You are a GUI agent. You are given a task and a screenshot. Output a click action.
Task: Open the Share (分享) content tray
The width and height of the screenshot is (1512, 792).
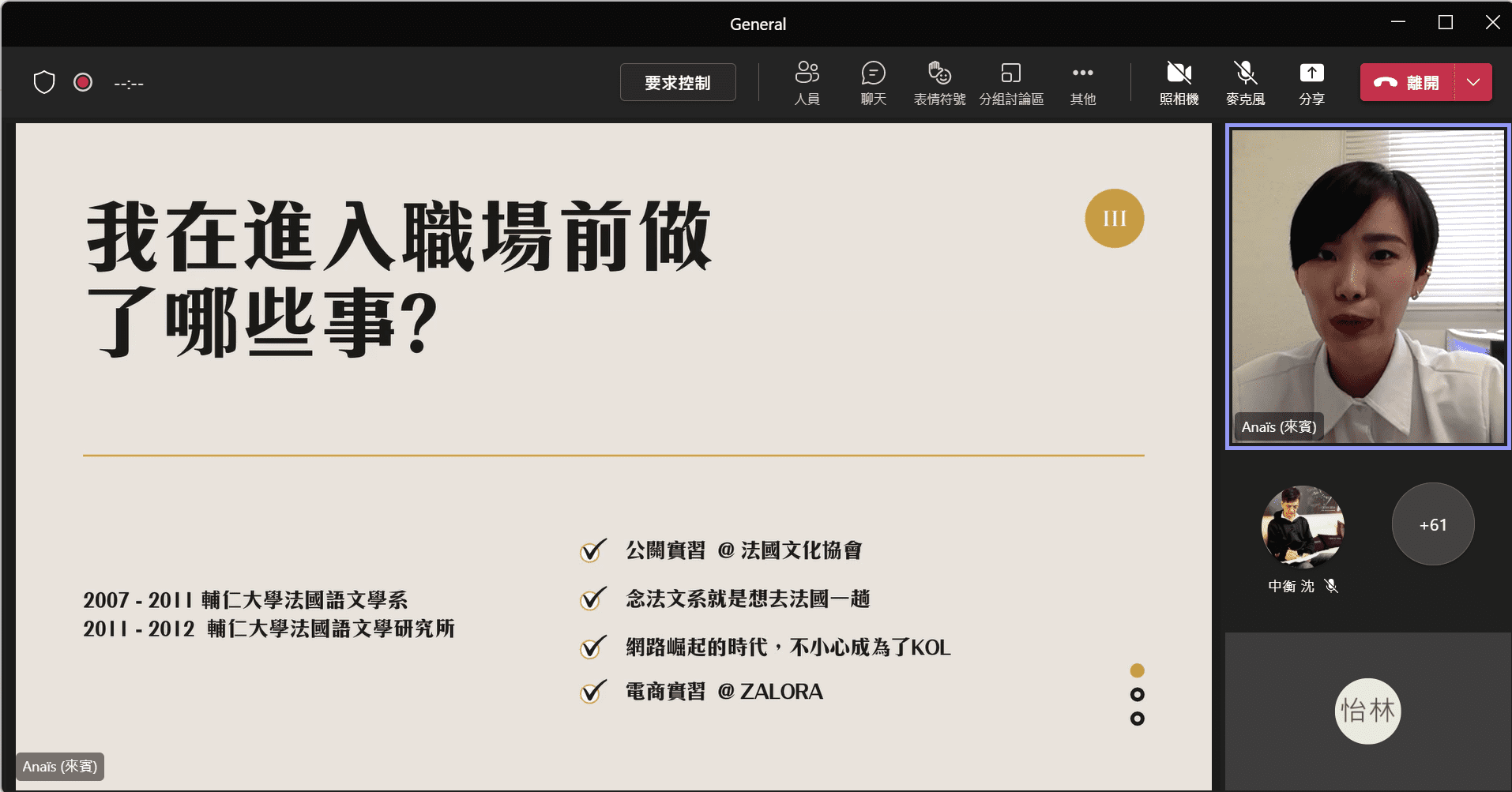pos(1311,83)
